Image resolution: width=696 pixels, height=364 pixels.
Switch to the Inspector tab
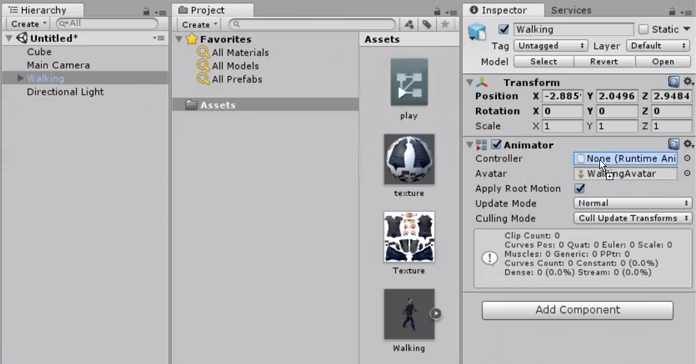click(503, 10)
